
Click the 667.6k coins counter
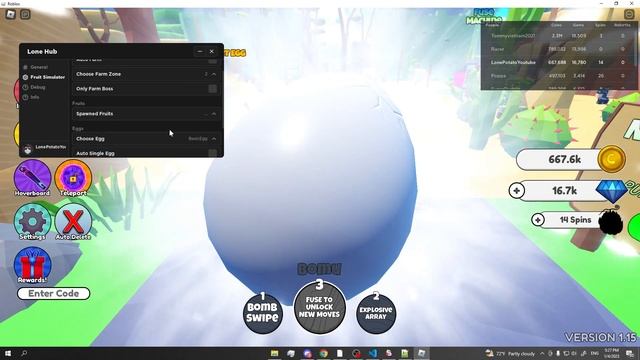[x=564, y=159]
